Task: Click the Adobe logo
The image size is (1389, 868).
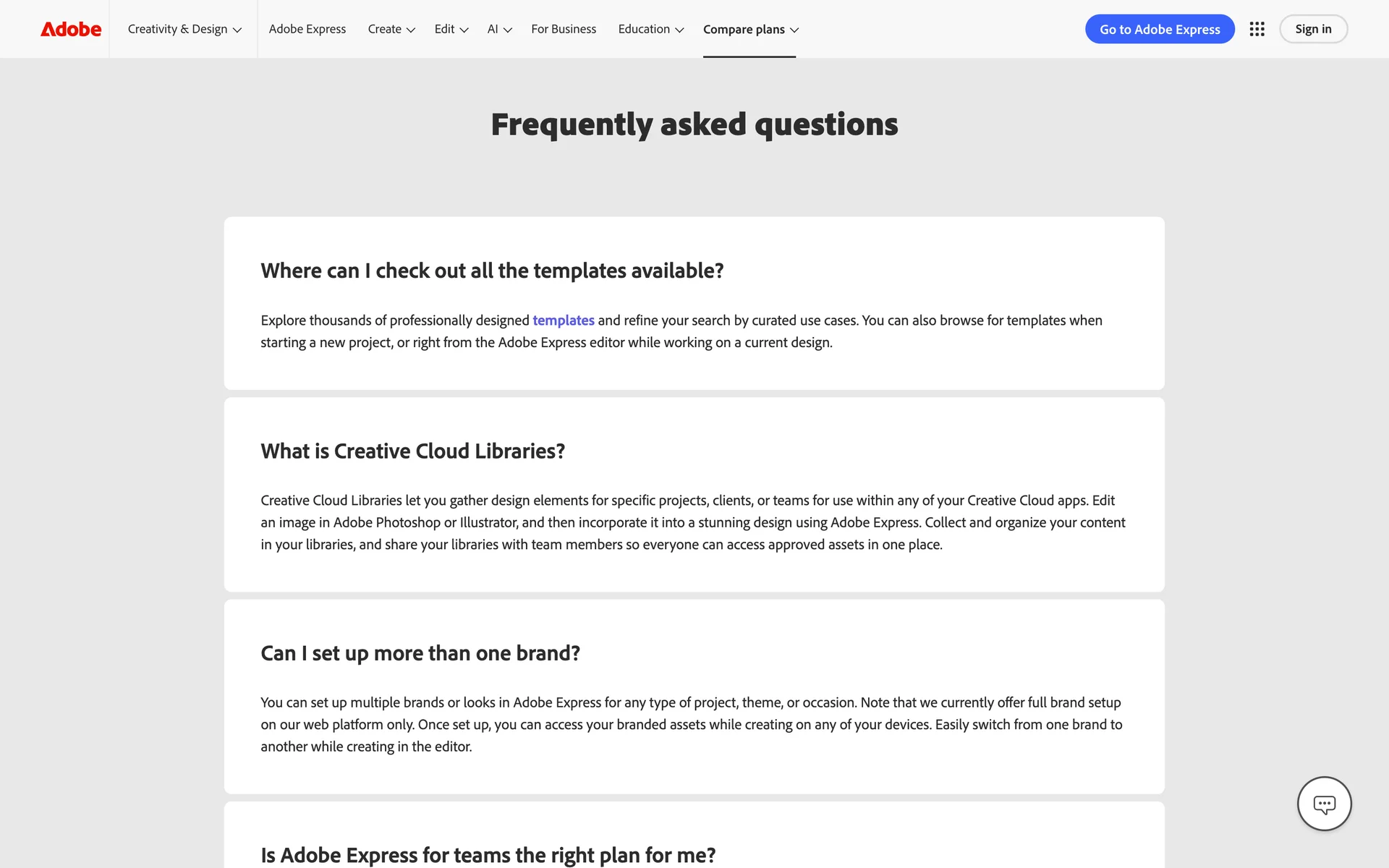Action: [71, 29]
